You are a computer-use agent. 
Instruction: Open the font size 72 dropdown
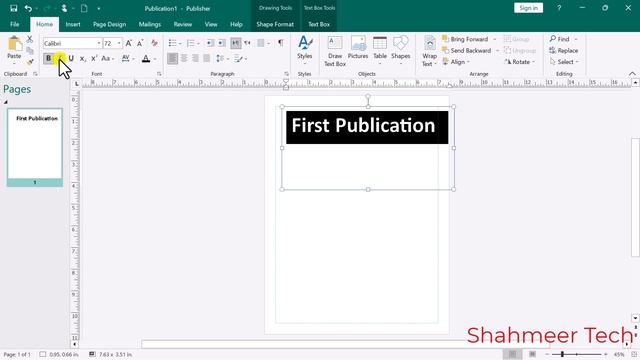click(119, 43)
